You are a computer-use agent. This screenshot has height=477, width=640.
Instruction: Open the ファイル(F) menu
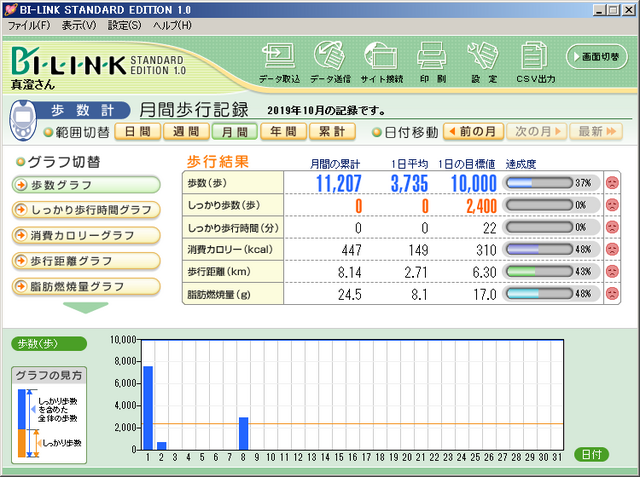29,26
